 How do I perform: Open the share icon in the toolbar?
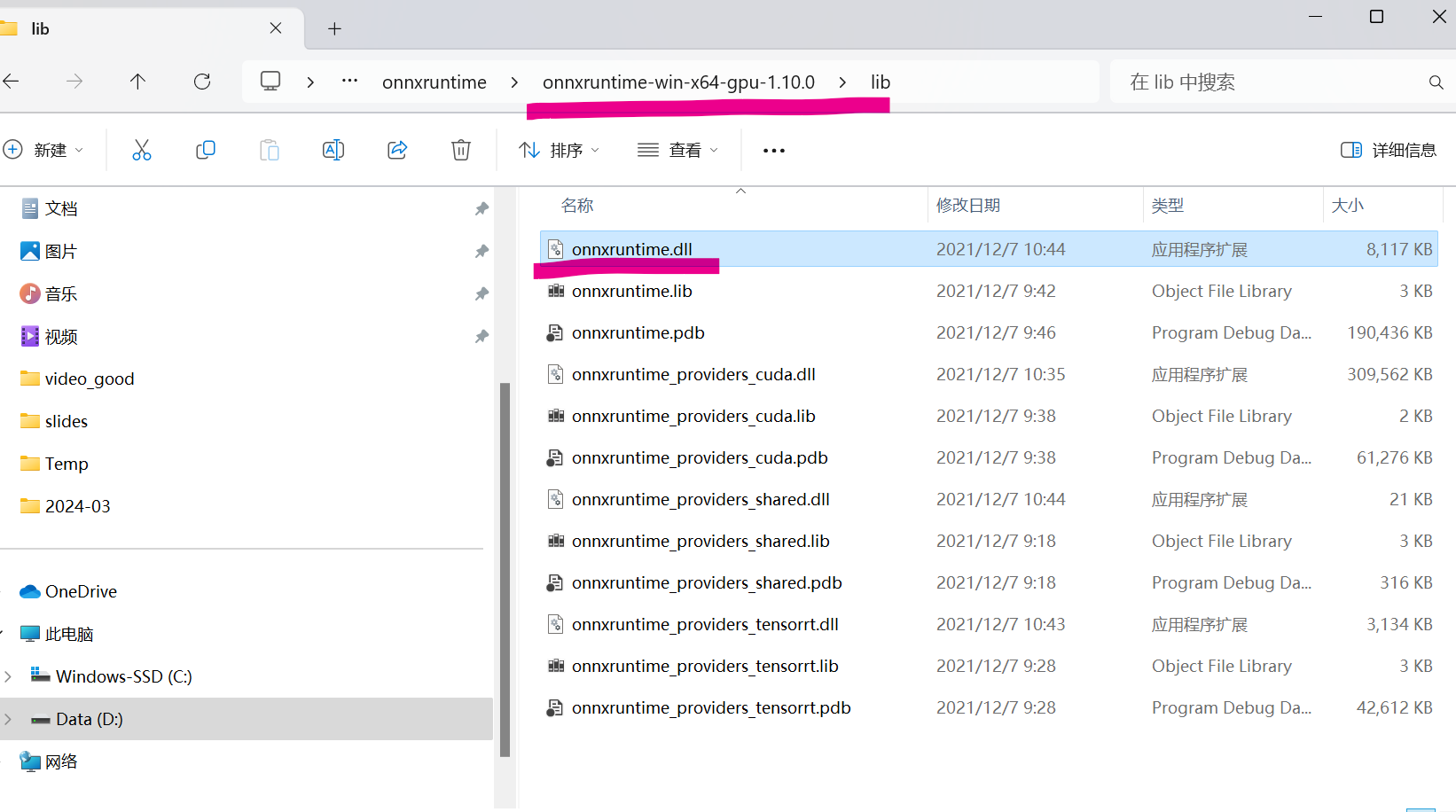coord(397,149)
